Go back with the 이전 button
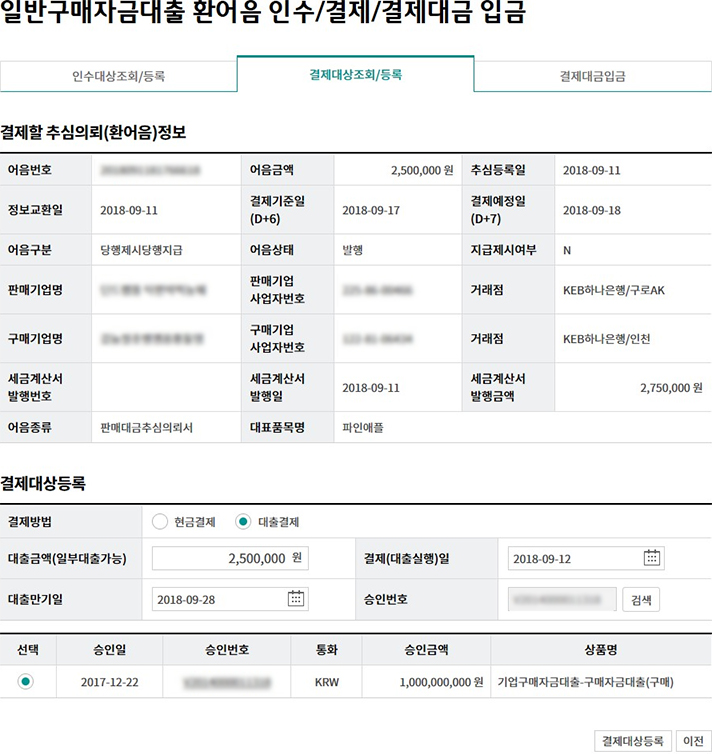 (x=691, y=741)
